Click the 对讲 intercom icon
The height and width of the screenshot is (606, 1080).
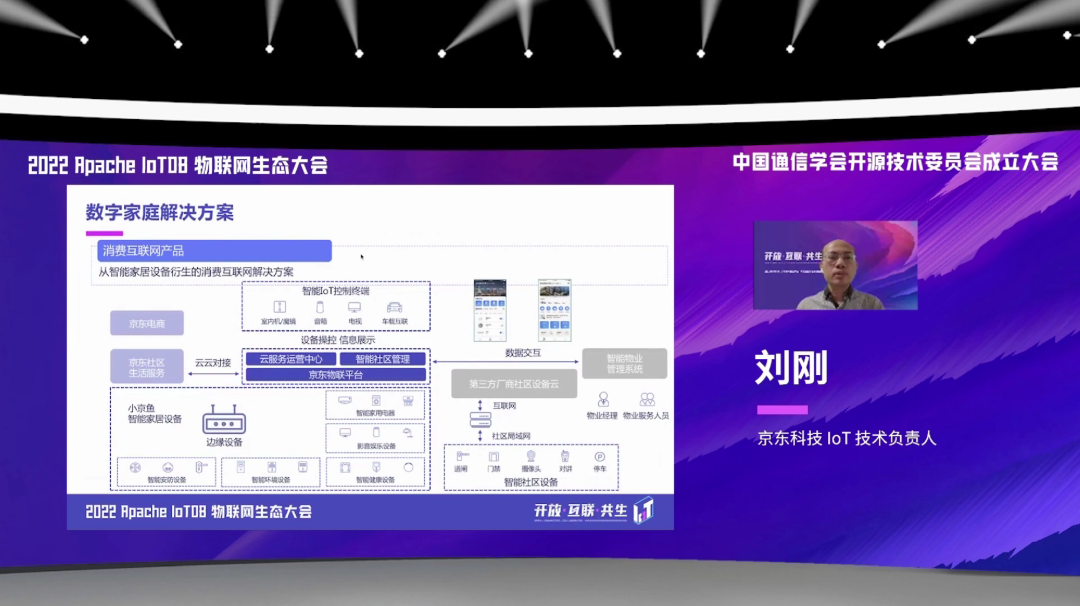click(x=565, y=457)
